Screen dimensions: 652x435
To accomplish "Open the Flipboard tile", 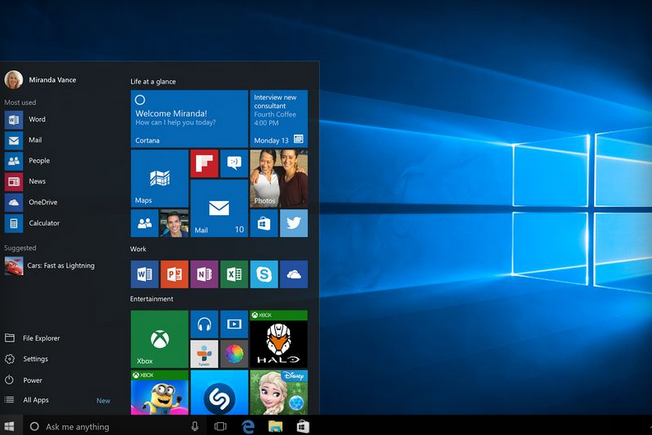I will pos(204,164).
